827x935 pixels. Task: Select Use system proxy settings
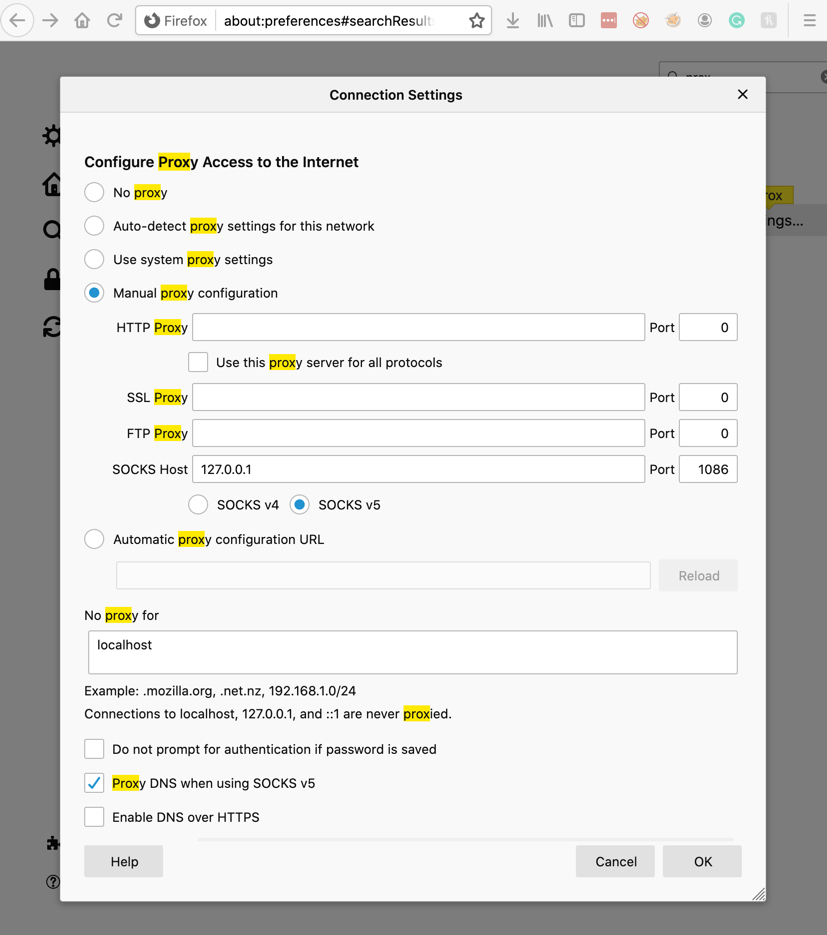pos(94,259)
